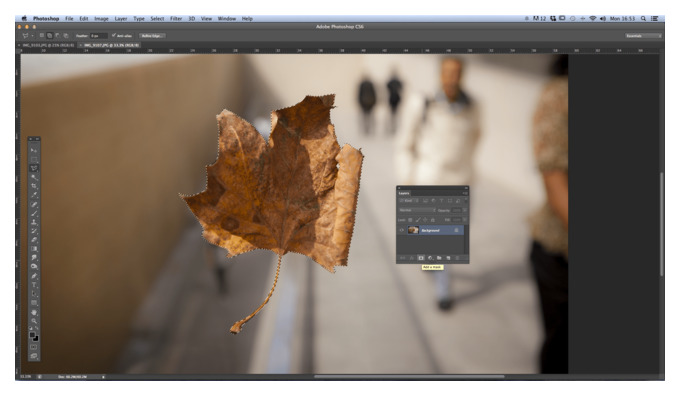
Task: Toggle lock position in Layers panel
Action: (425, 220)
